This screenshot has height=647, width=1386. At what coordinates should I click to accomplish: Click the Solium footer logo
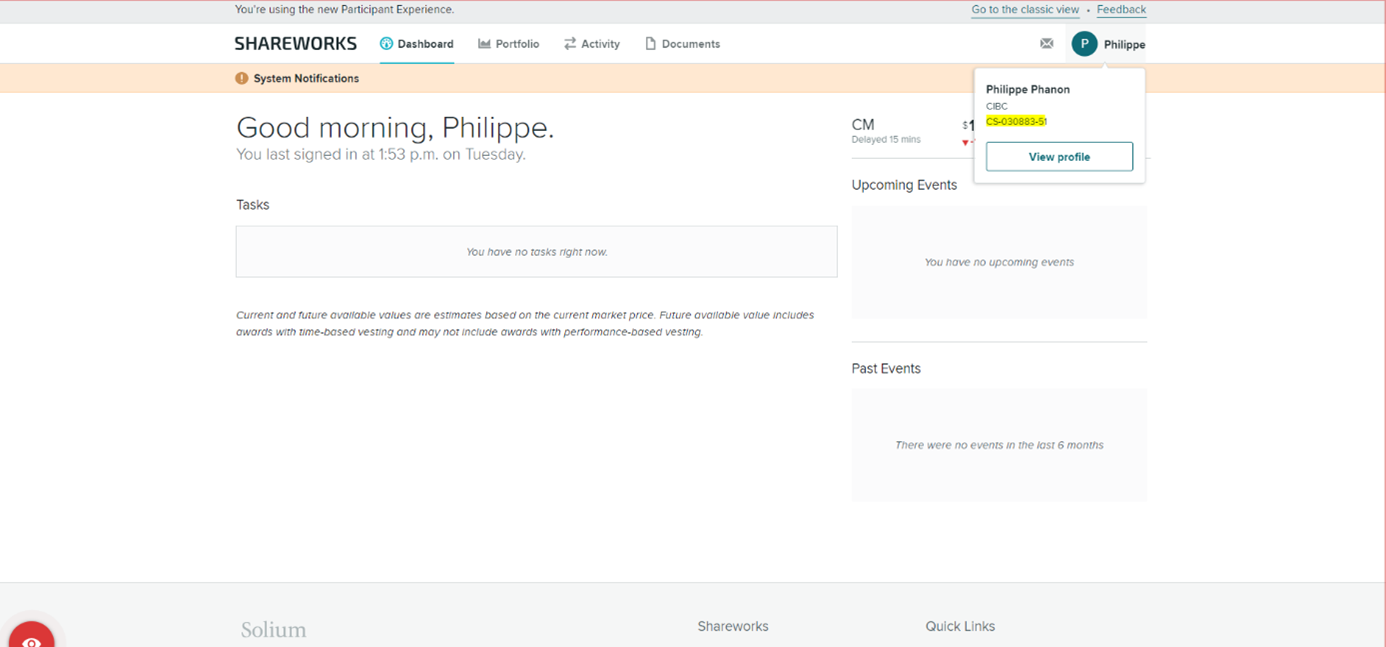click(x=273, y=630)
